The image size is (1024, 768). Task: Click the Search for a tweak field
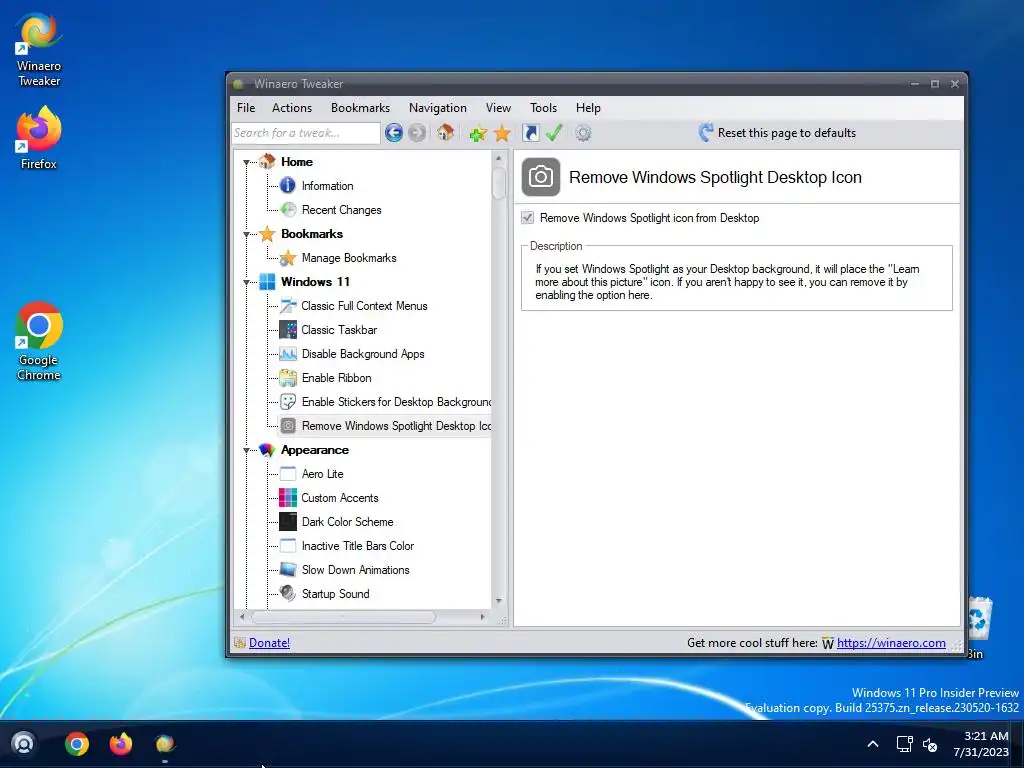(x=306, y=133)
